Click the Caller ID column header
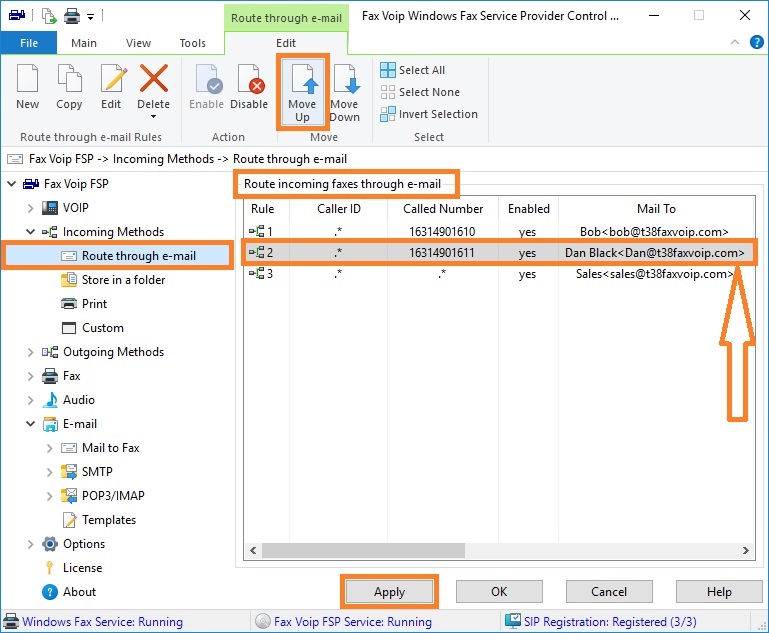The height and width of the screenshot is (633, 769). [x=338, y=209]
